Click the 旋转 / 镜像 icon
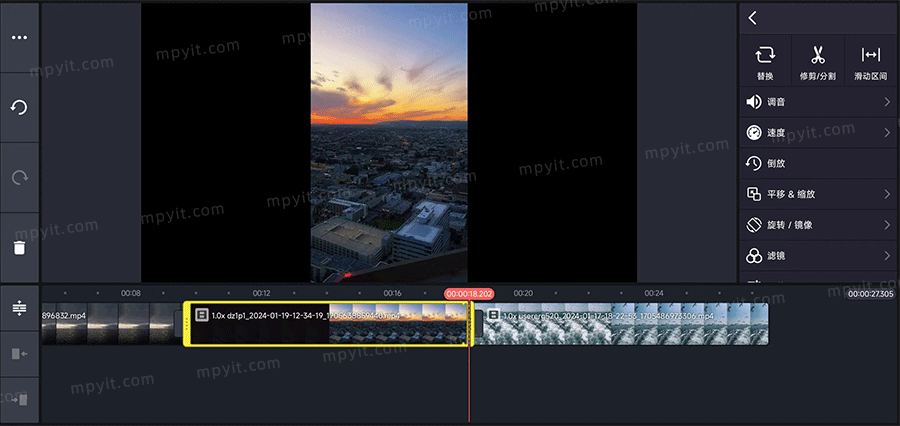Viewport: 900px width, 426px height. 754,225
